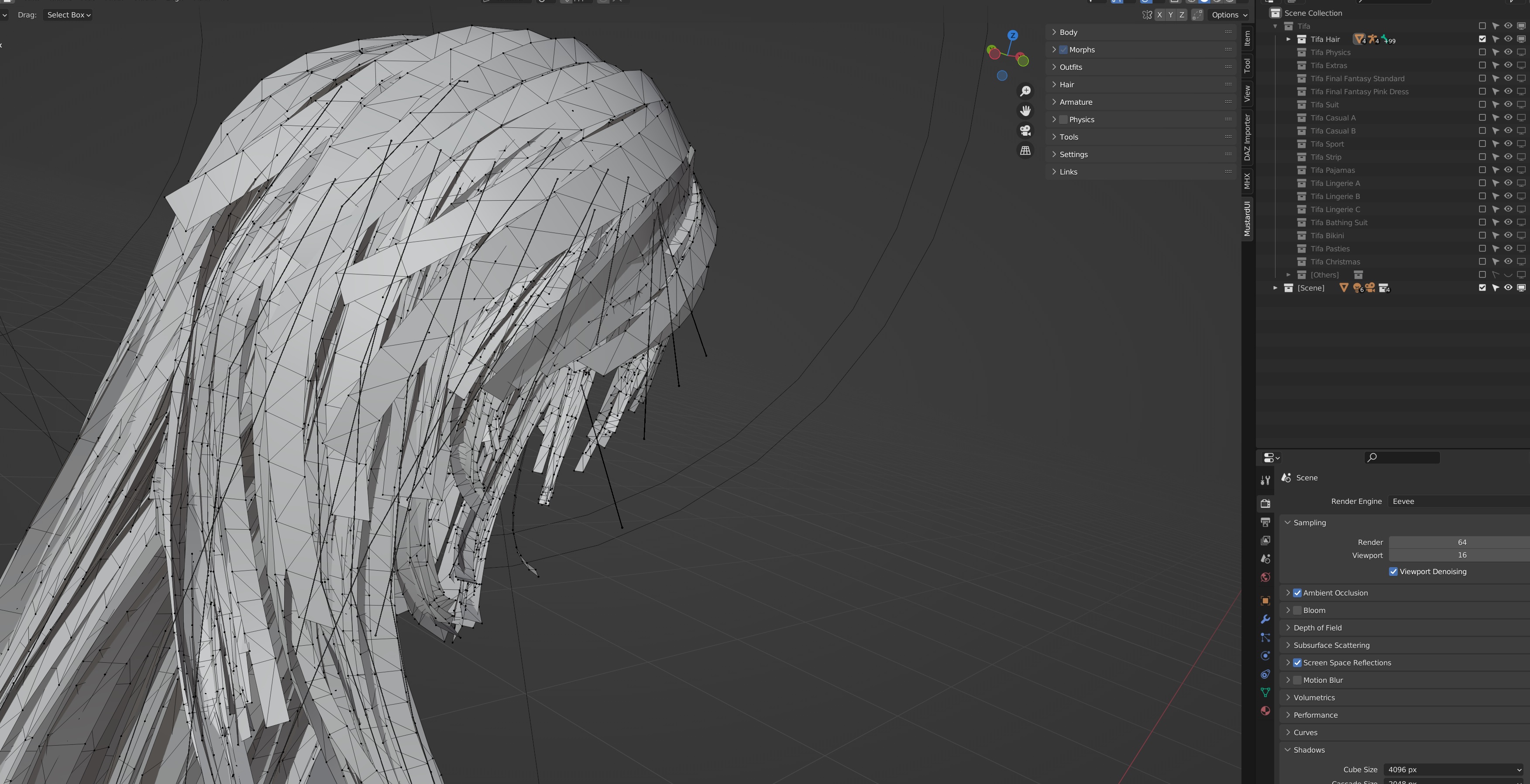Open the Modifier properties wrench tab
This screenshot has width=1530, height=784.
pos(1265,619)
